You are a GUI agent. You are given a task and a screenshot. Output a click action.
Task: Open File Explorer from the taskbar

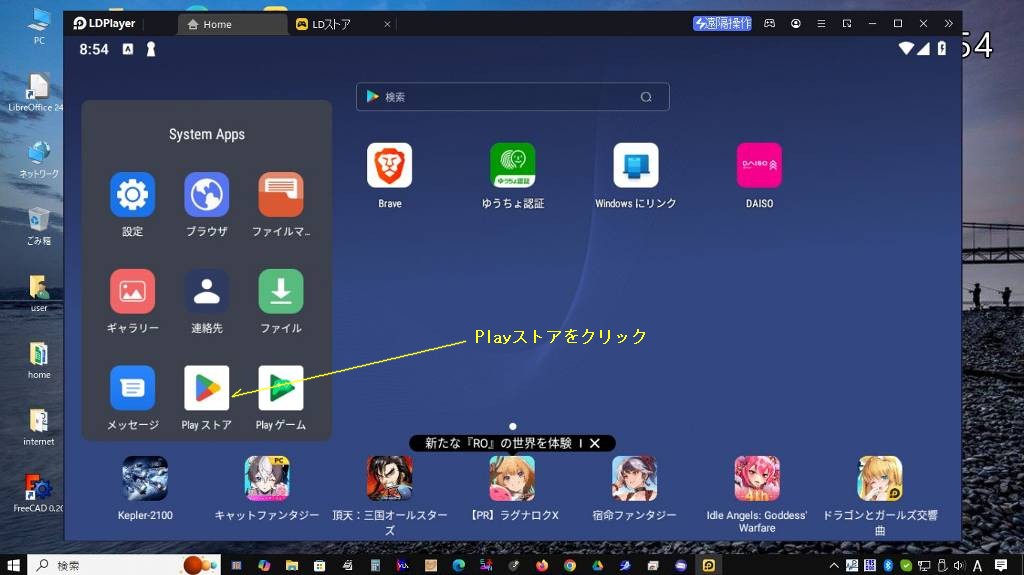(292, 565)
